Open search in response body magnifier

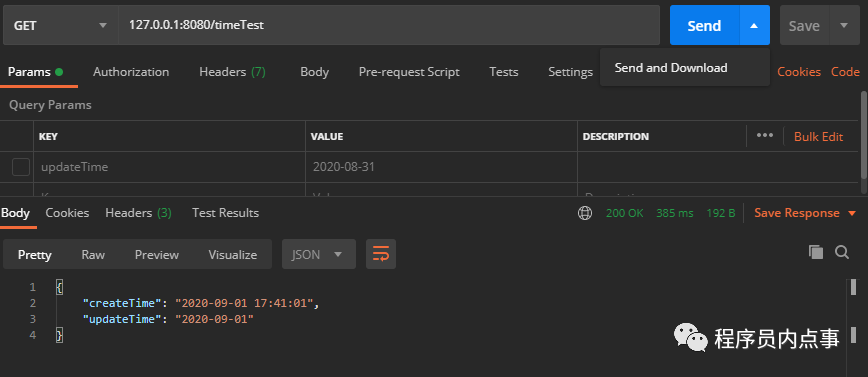[x=842, y=252]
